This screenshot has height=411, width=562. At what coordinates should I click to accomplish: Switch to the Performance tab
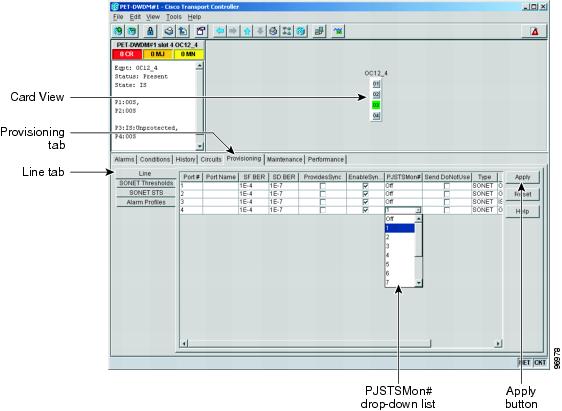pos(326,159)
